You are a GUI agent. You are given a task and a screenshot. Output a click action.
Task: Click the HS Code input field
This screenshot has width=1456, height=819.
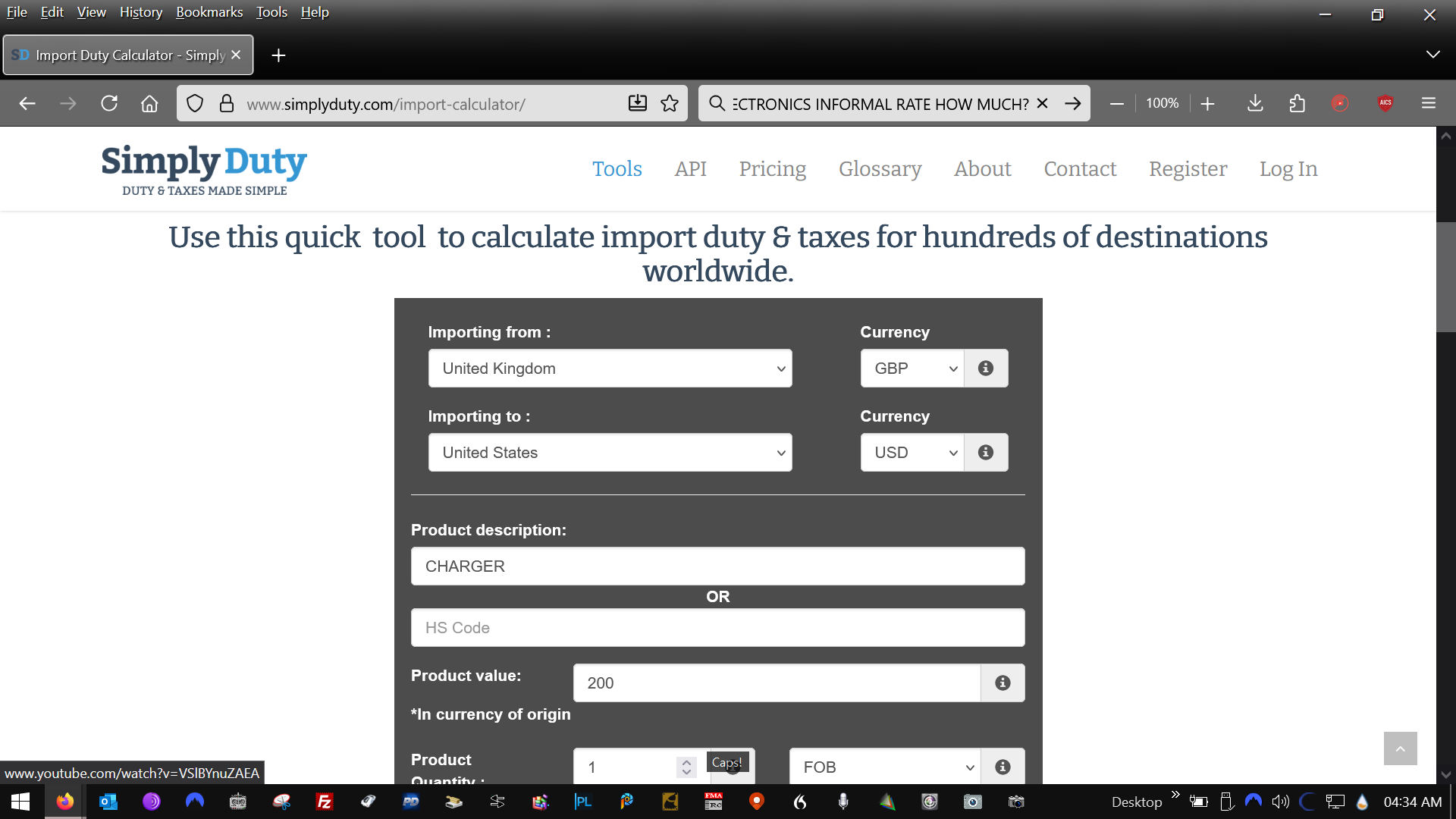(717, 628)
